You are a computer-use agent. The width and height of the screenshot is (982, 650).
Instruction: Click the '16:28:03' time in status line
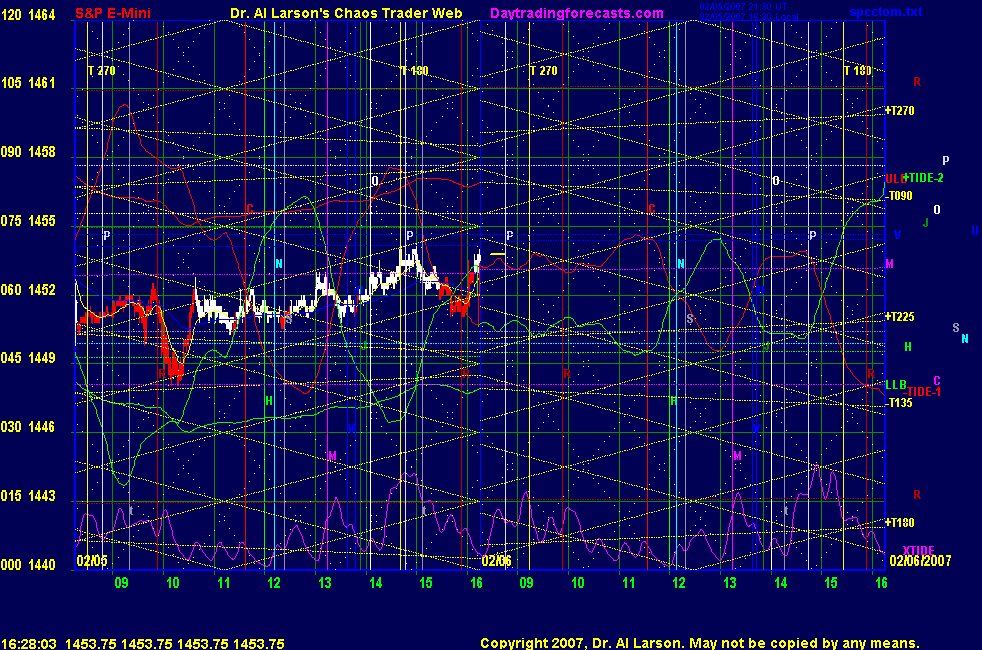coord(29,644)
